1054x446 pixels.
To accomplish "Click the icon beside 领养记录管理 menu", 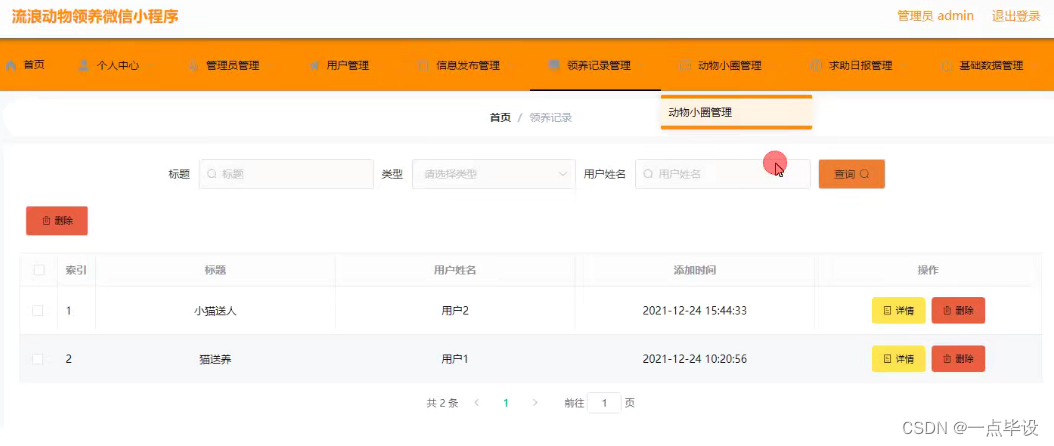I will point(554,66).
